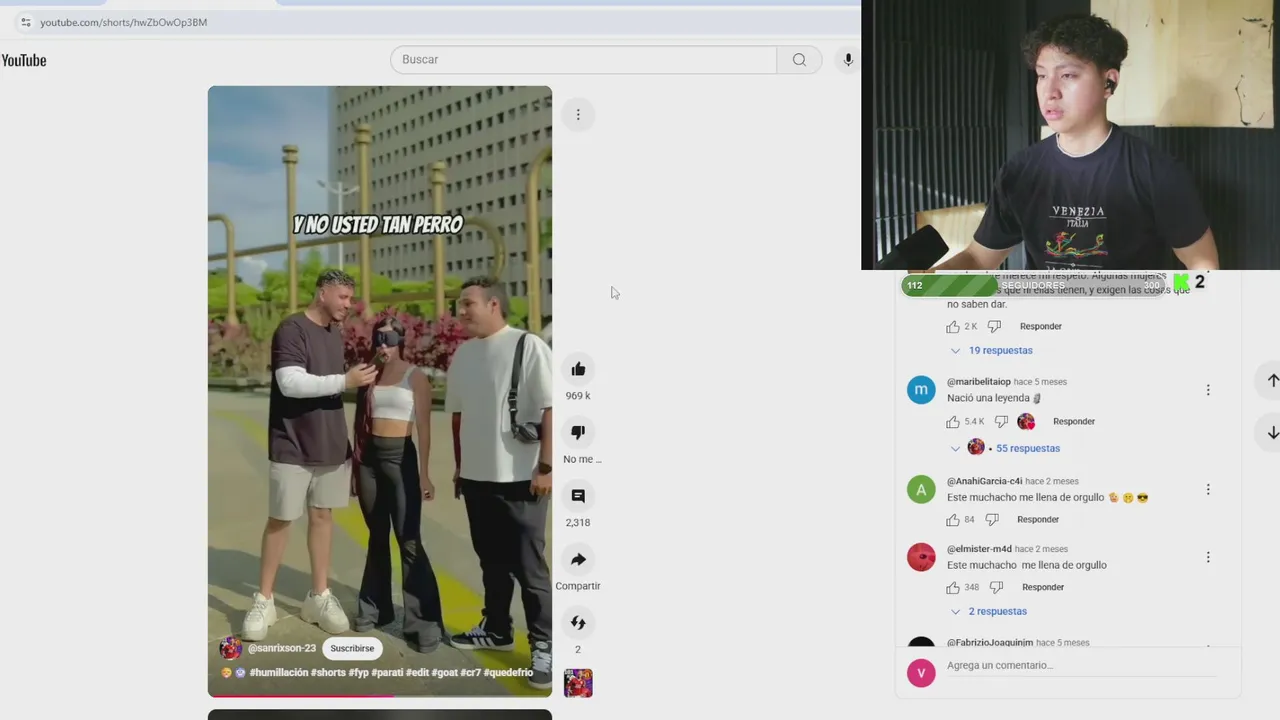Click the magnifying glass search button
1280x720 pixels.
pos(799,60)
